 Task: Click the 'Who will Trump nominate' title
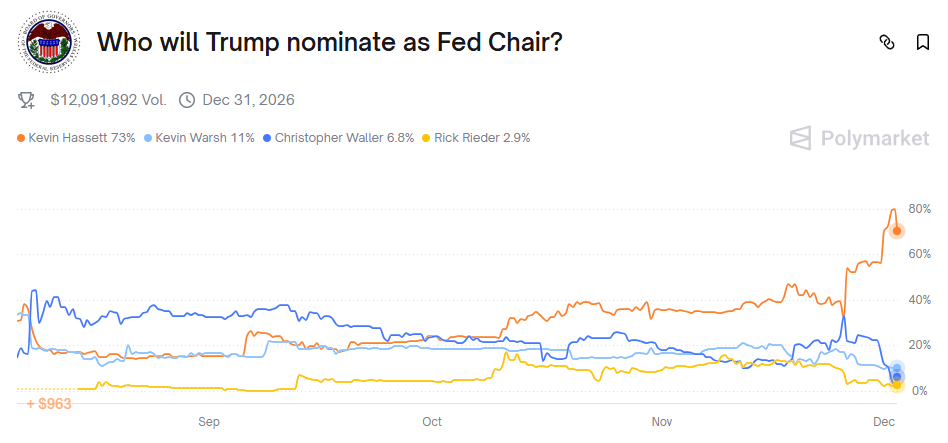point(330,43)
